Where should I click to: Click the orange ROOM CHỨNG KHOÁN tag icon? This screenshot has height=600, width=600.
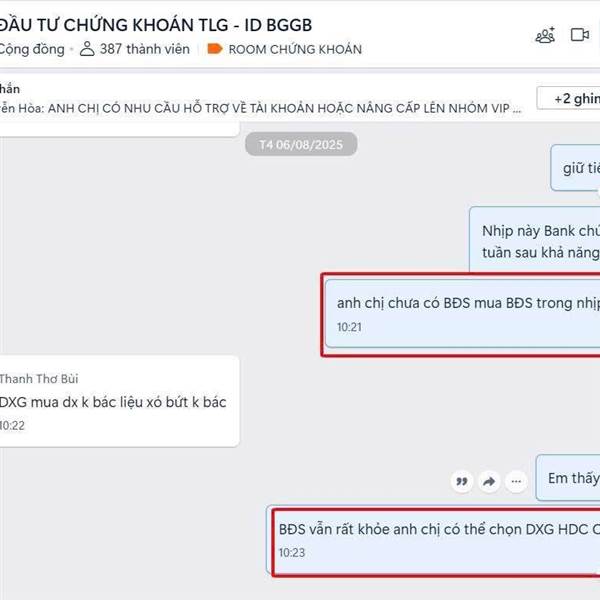[x=215, y=49]
